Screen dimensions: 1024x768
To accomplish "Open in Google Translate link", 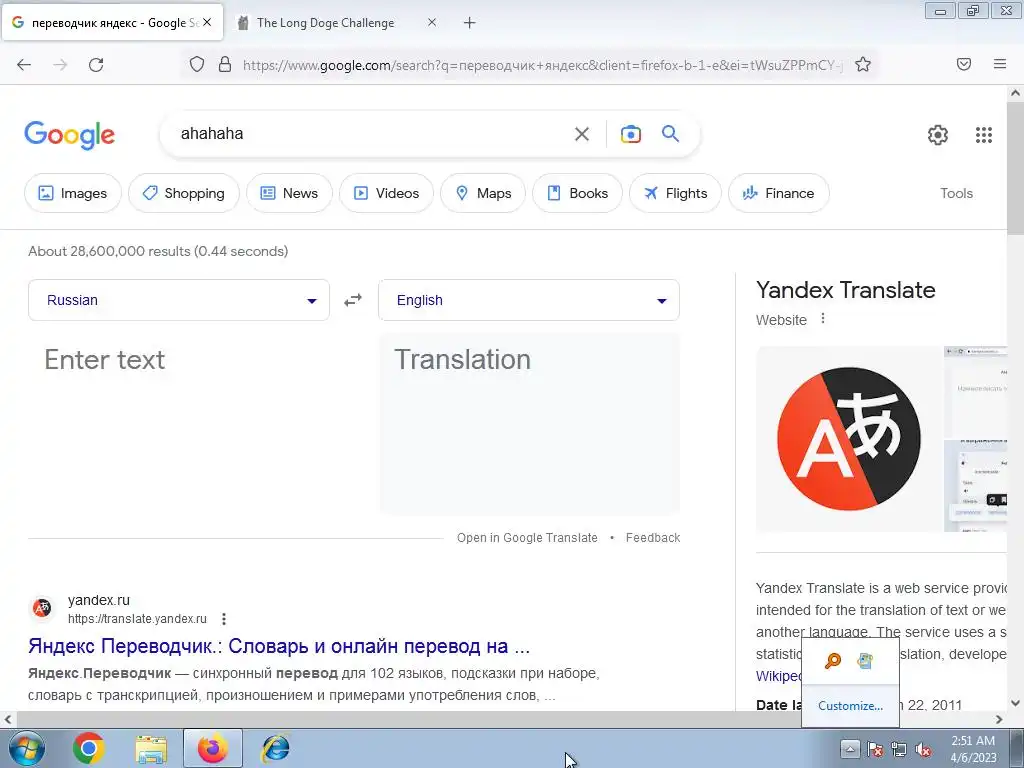I will point(527,537).
